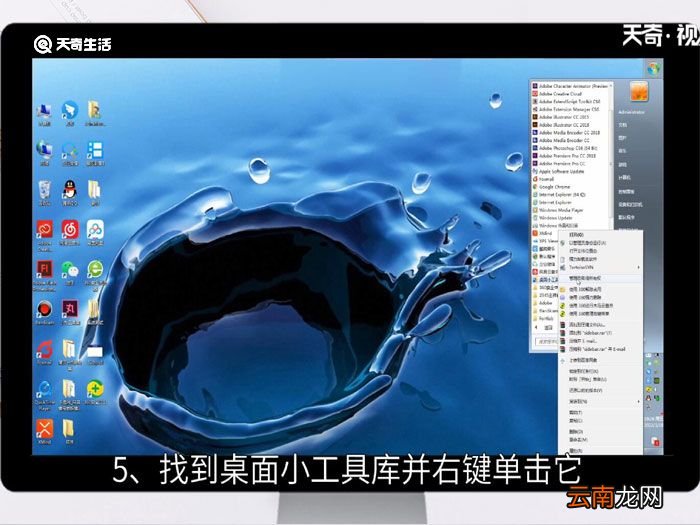
Task: Launch Adobe Creative Cloud from the programs list
Action: pos(557,94)
